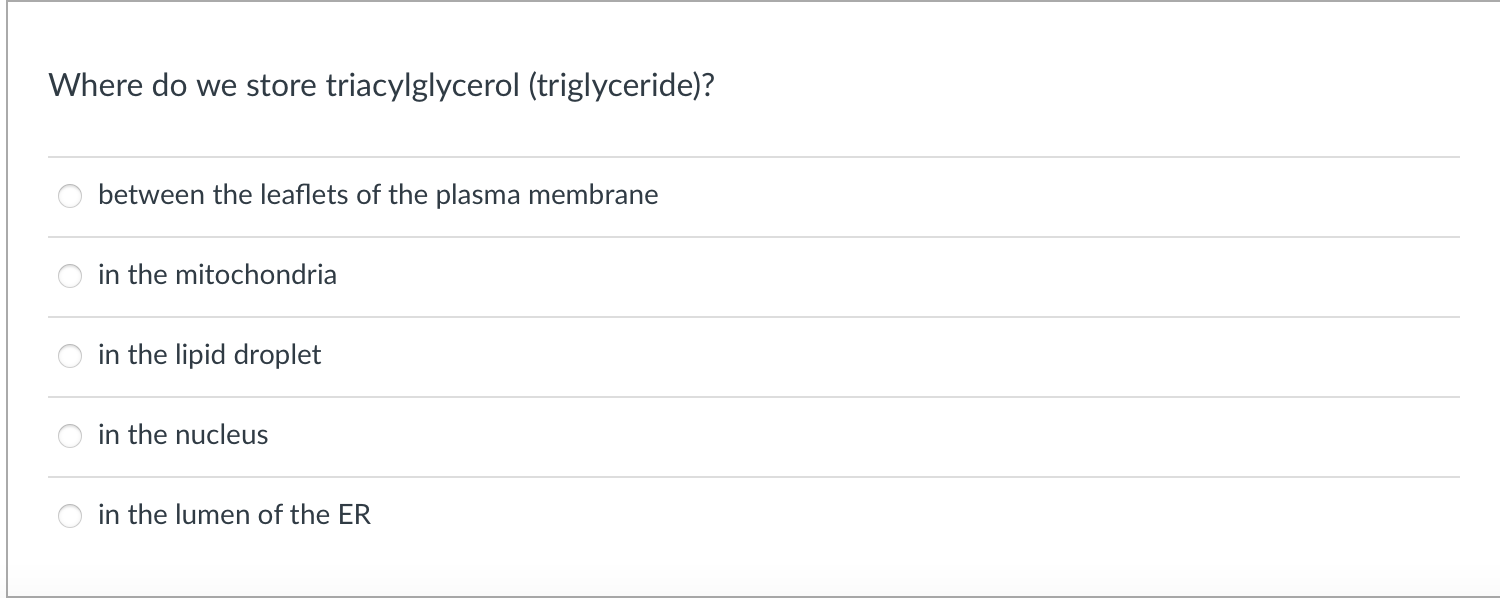Select the radio button for plasma membrane leaflets

(x=70, y=196)
